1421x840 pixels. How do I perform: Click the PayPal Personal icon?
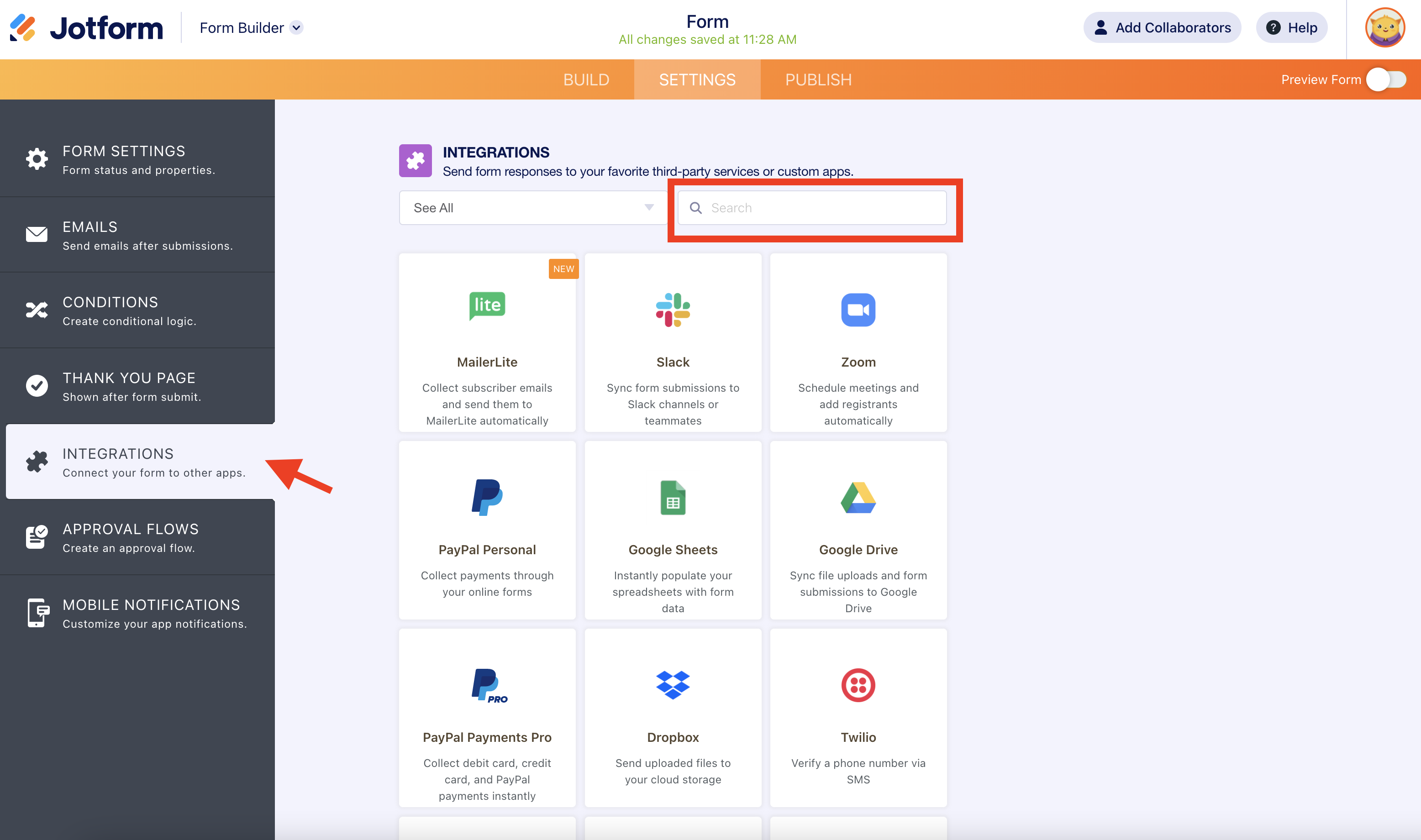(x=487, y=498)
